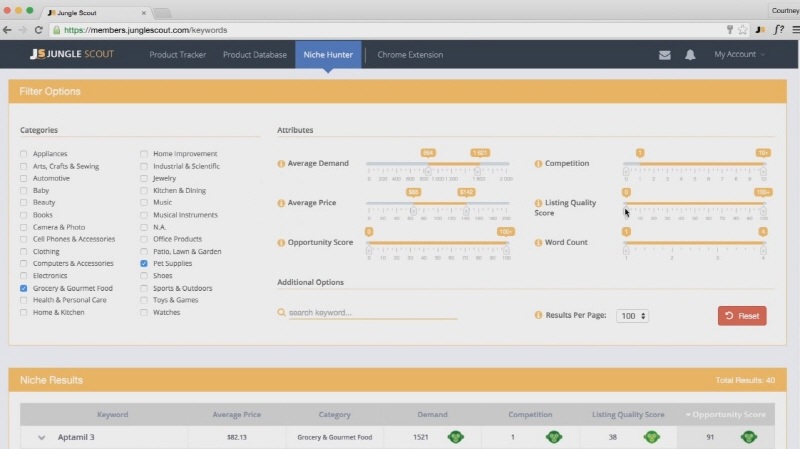Sort by Demand column header
Screen dimensions: 800x449
coord(432,414)
